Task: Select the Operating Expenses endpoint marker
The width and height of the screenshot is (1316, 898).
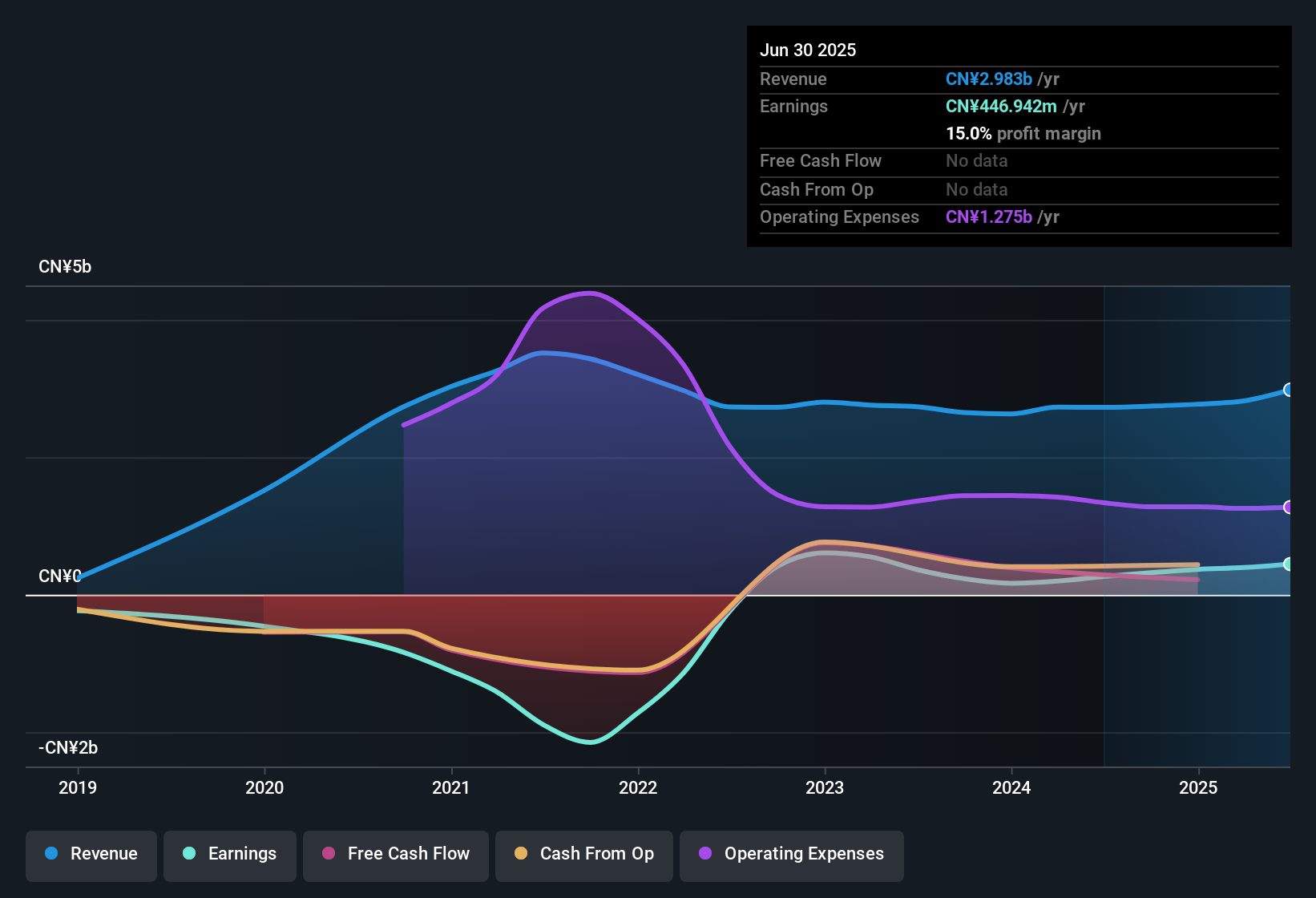Action: pos(1289,507)
